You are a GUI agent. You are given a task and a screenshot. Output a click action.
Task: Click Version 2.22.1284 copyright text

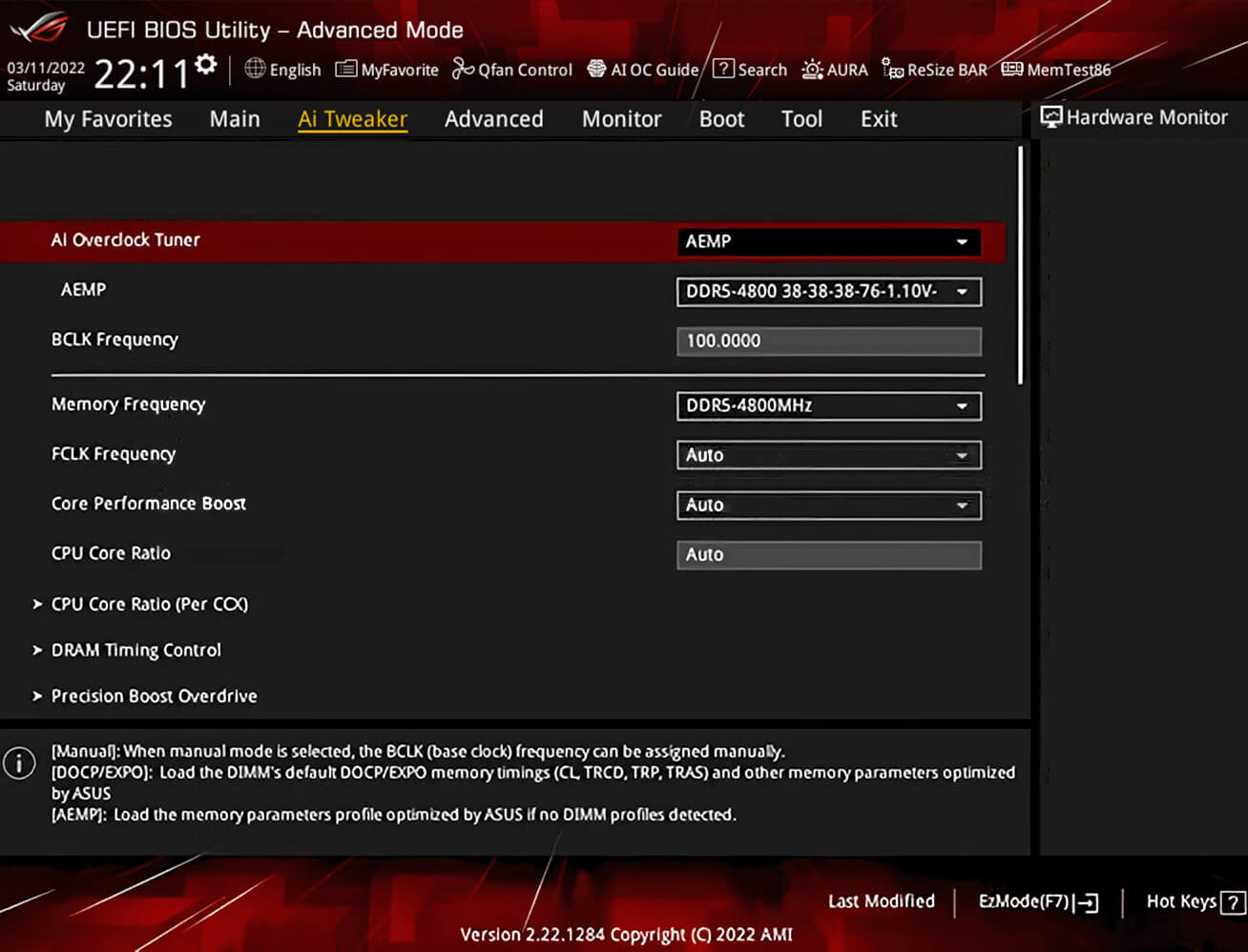click(x=626, y=935)
